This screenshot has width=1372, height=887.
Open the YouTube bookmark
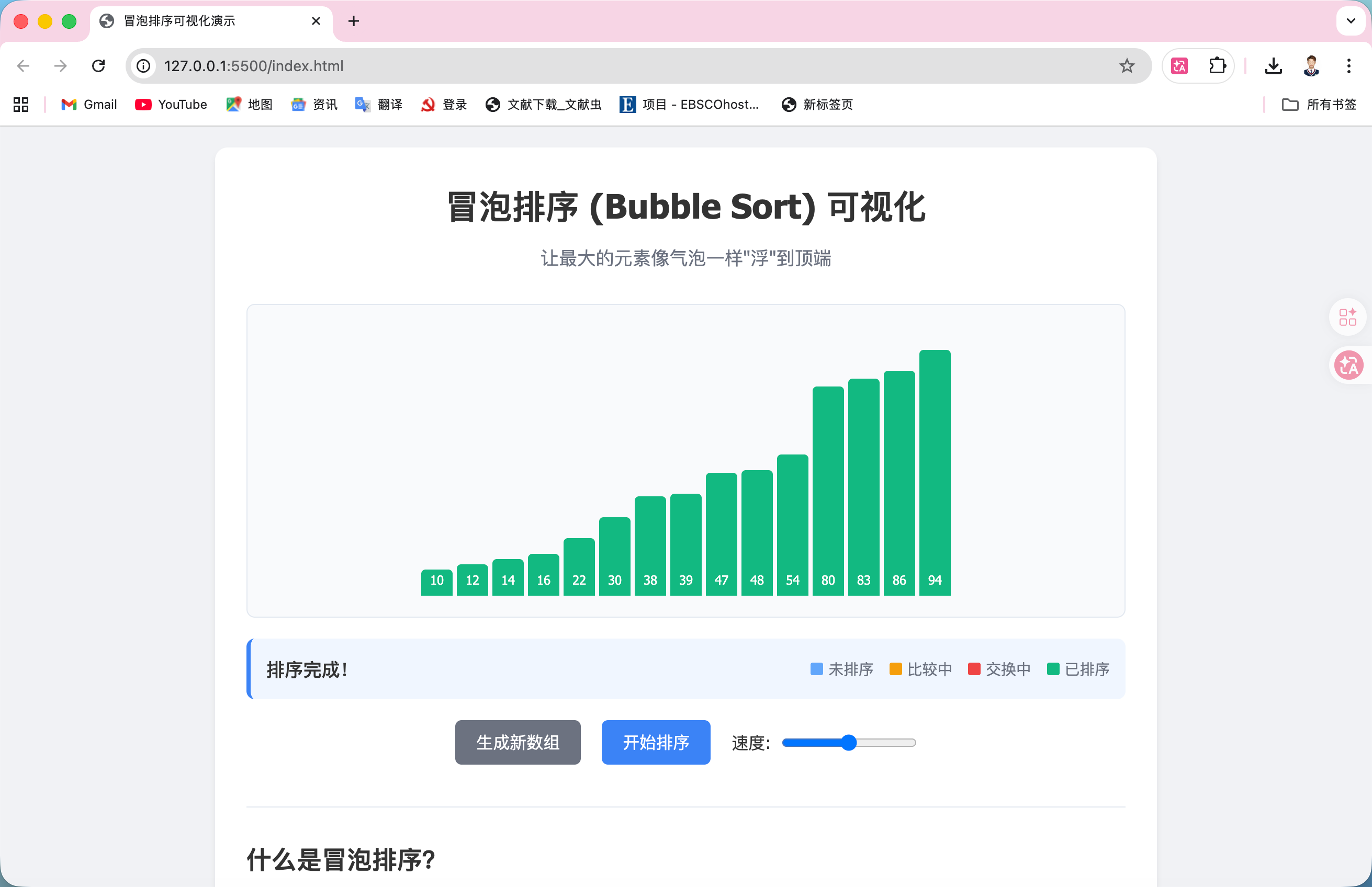(171, 104)
